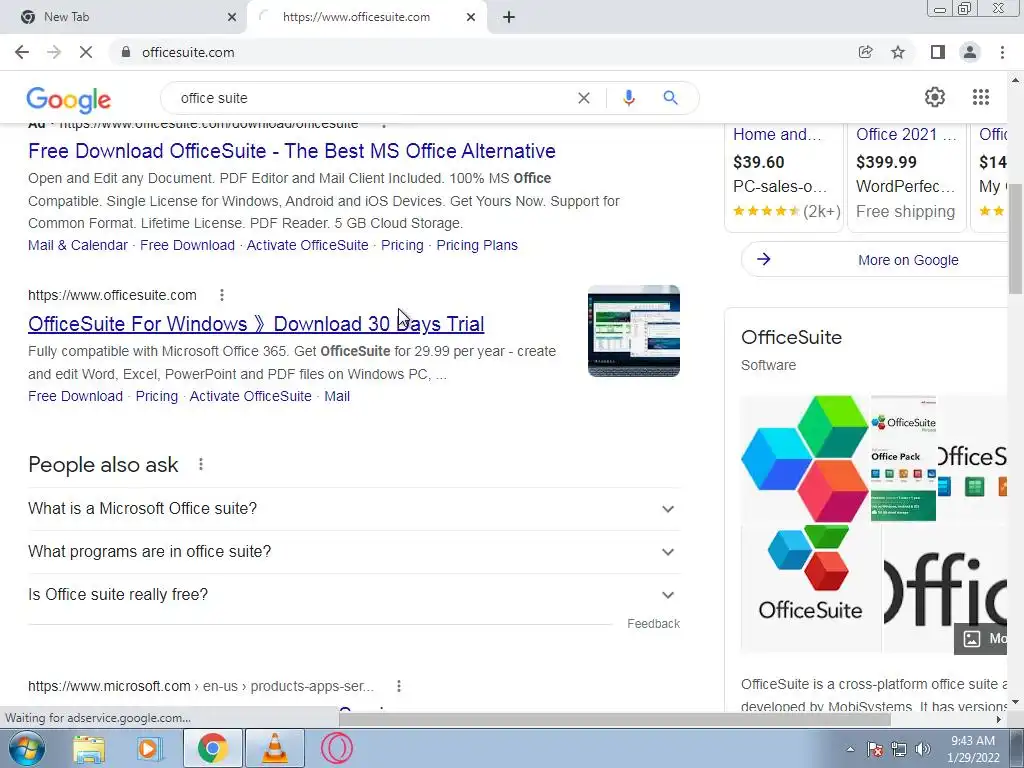Open the Opera browser from taskbar
The image size is (1024, 768).
coord(337,748)
